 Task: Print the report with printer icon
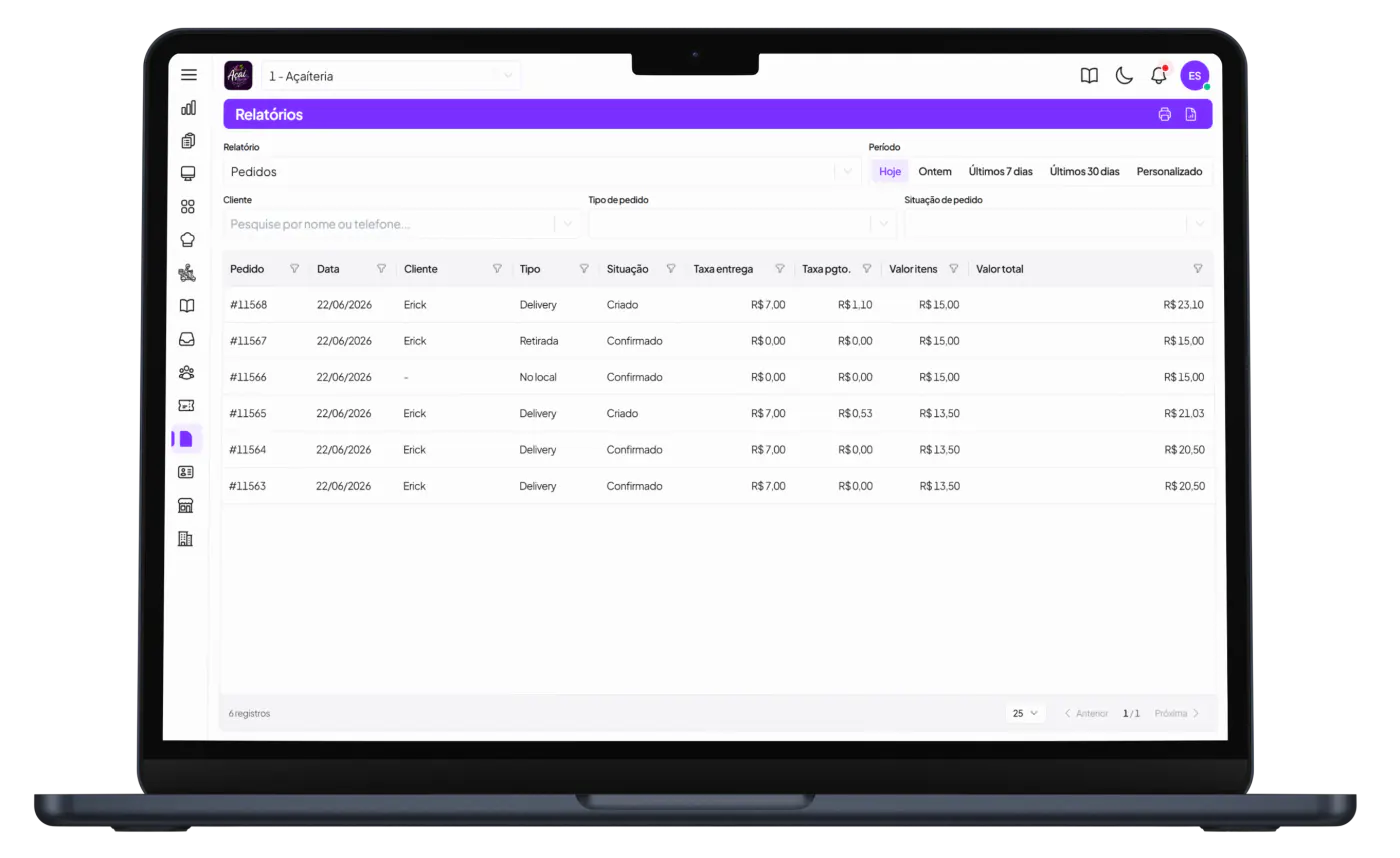(x=1165, y=115)
